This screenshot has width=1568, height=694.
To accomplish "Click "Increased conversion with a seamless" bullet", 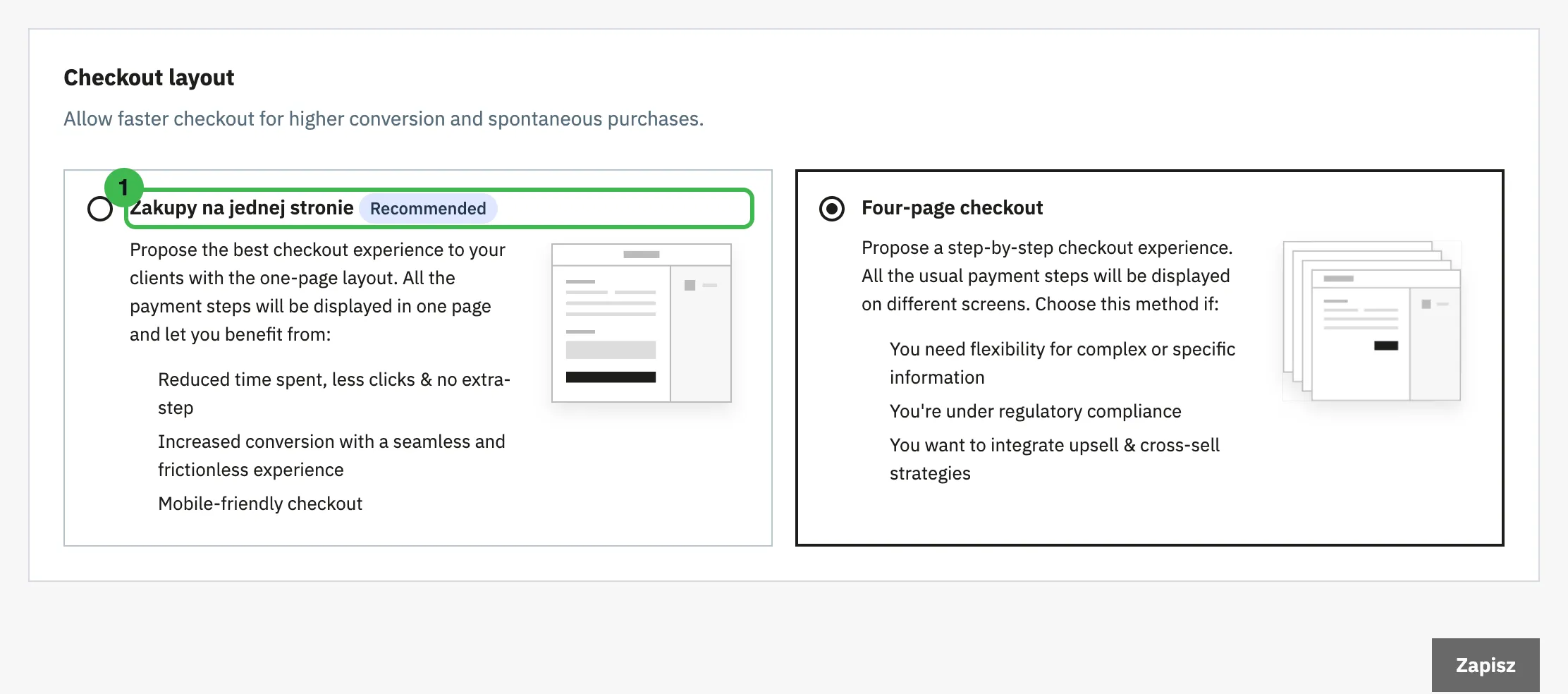I will click(x=331, y=456).
